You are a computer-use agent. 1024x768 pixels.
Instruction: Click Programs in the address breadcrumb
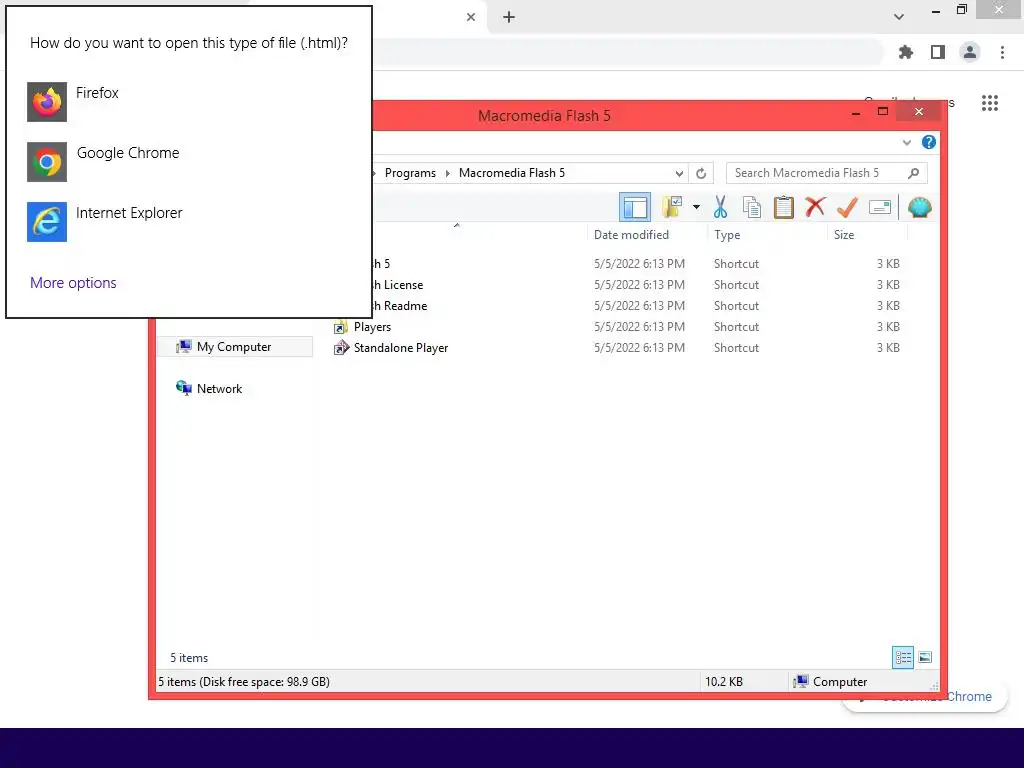(x=410, y=173)
